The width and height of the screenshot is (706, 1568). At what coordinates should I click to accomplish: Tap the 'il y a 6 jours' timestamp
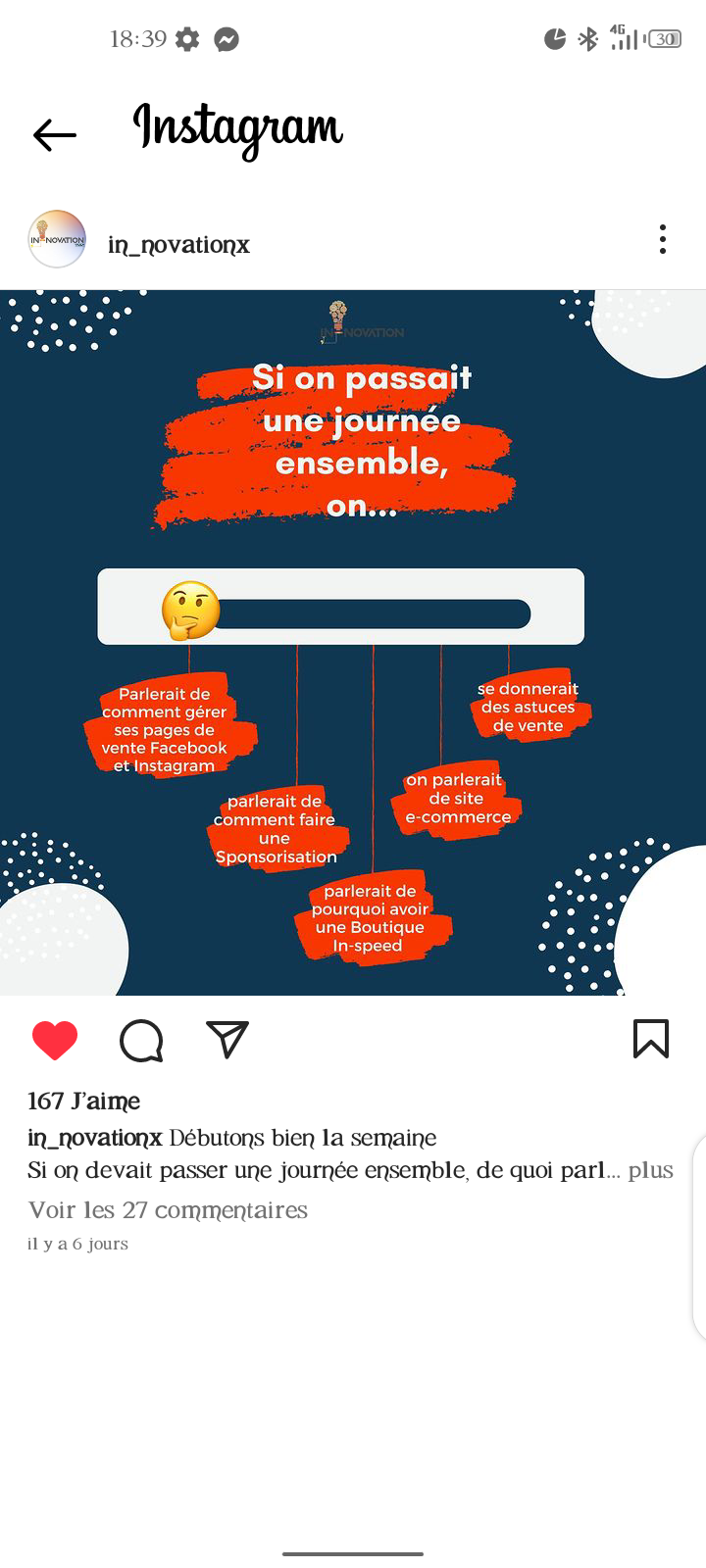tap(77, 1244)
